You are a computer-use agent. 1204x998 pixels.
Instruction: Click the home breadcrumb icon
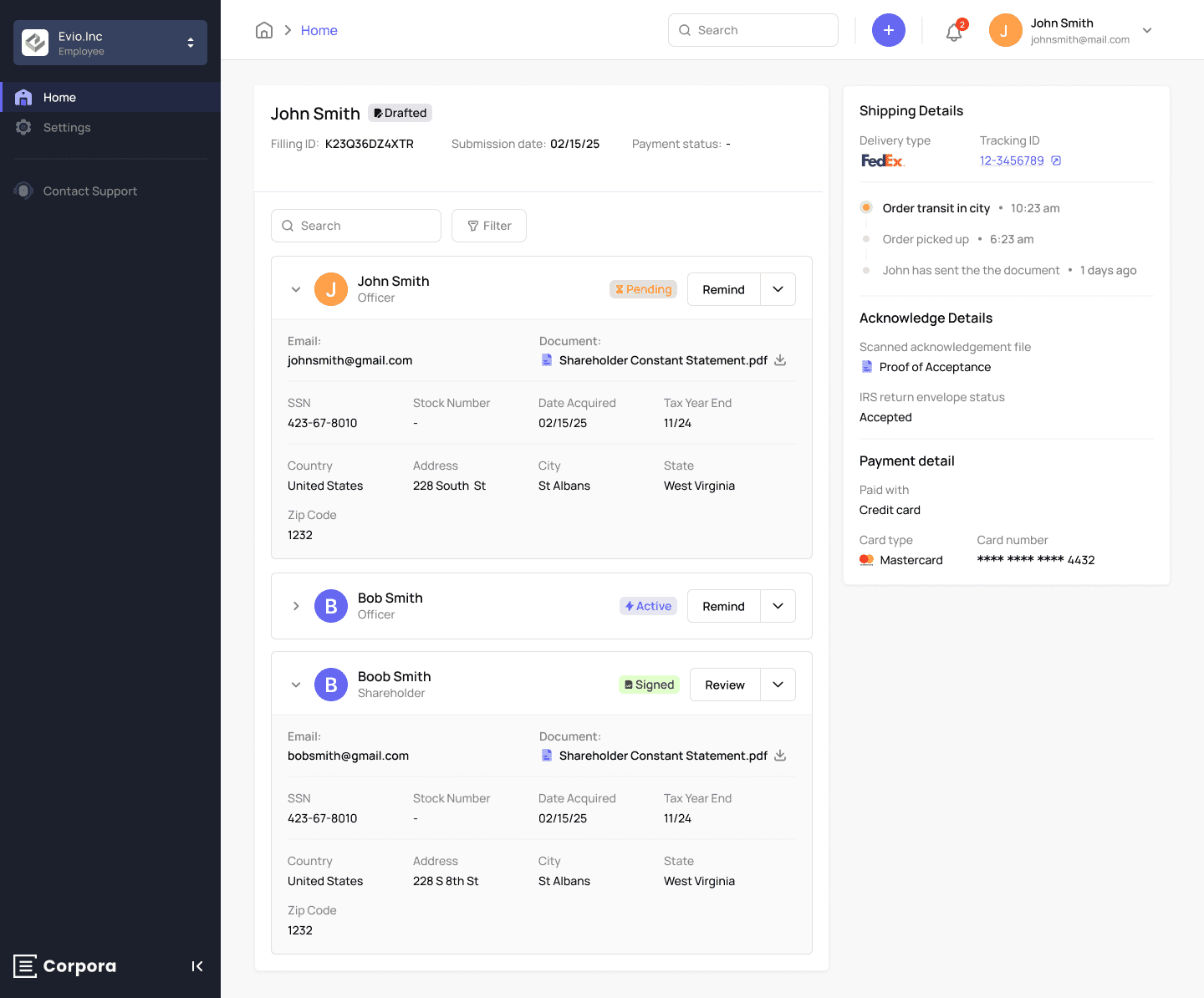pos(264,30)
